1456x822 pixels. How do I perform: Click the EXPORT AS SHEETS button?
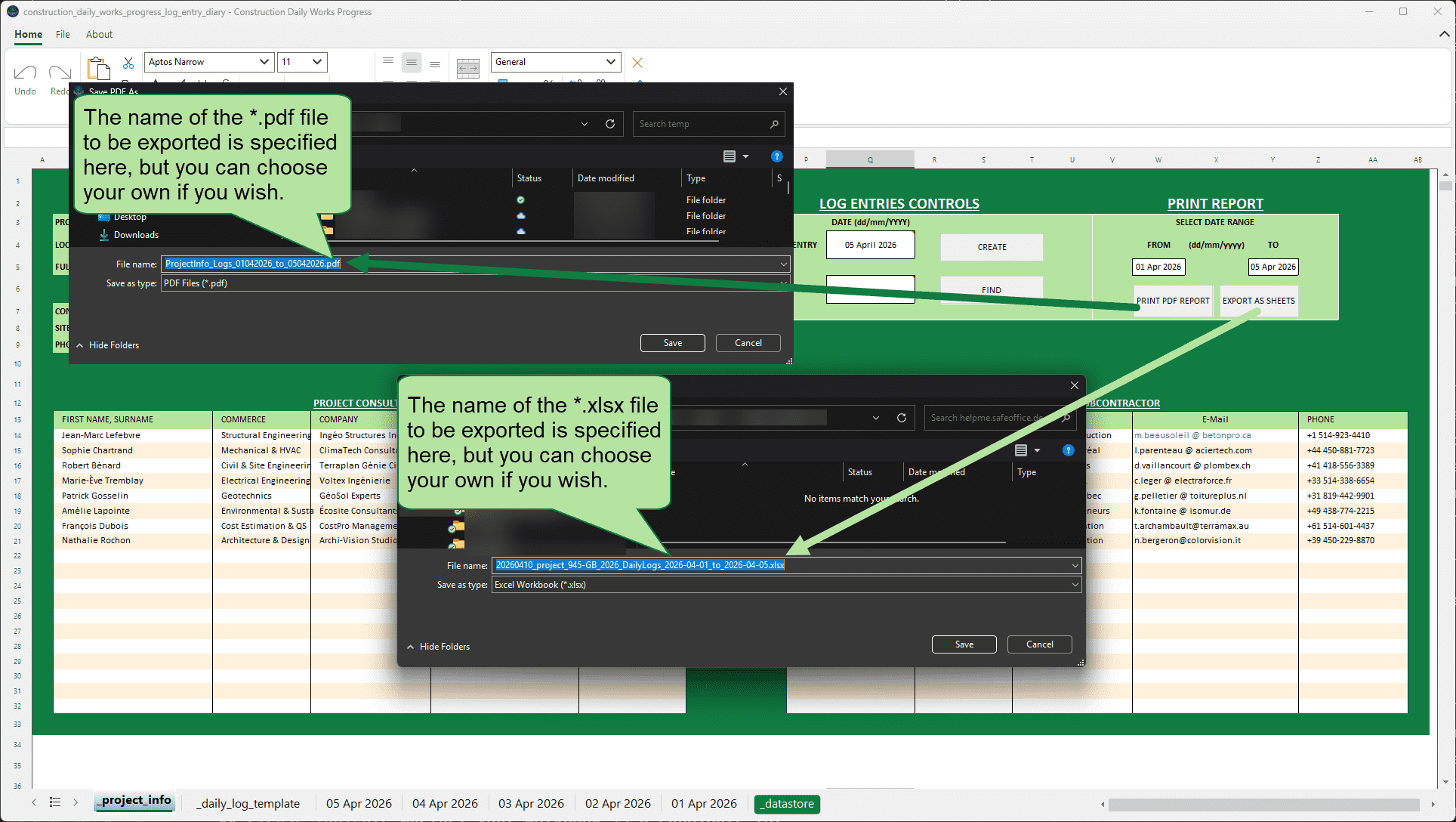click(x=1258, y=301)
